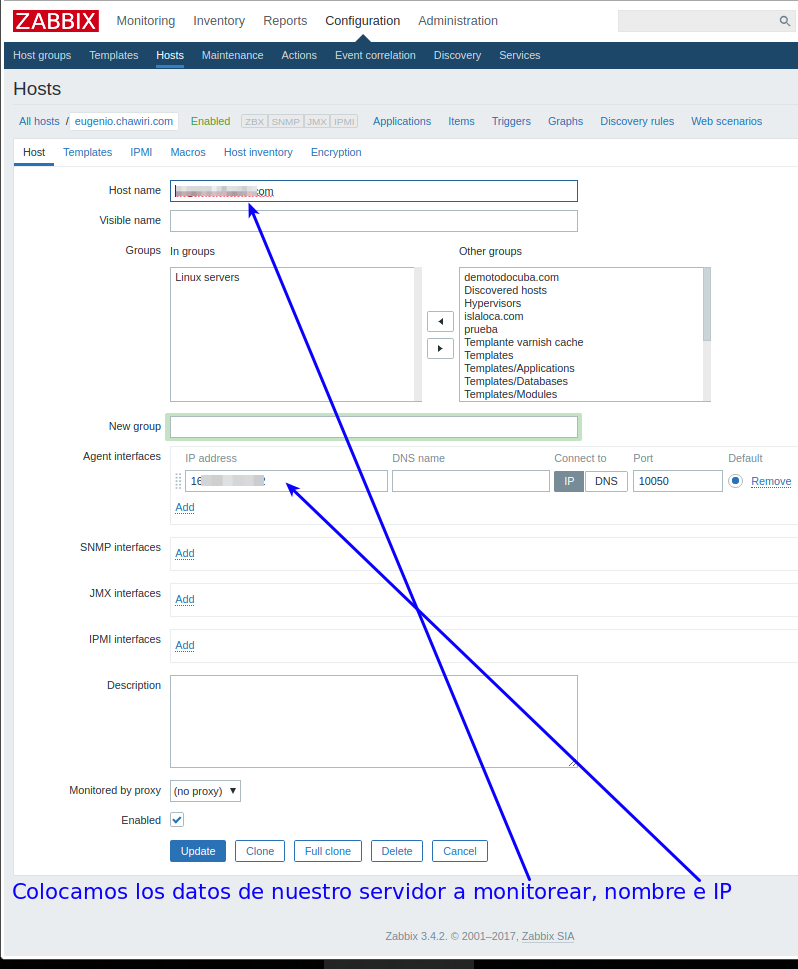Screen dimensions: 798x969
Task: Click Remove on the agent interface
Action: 771,481
